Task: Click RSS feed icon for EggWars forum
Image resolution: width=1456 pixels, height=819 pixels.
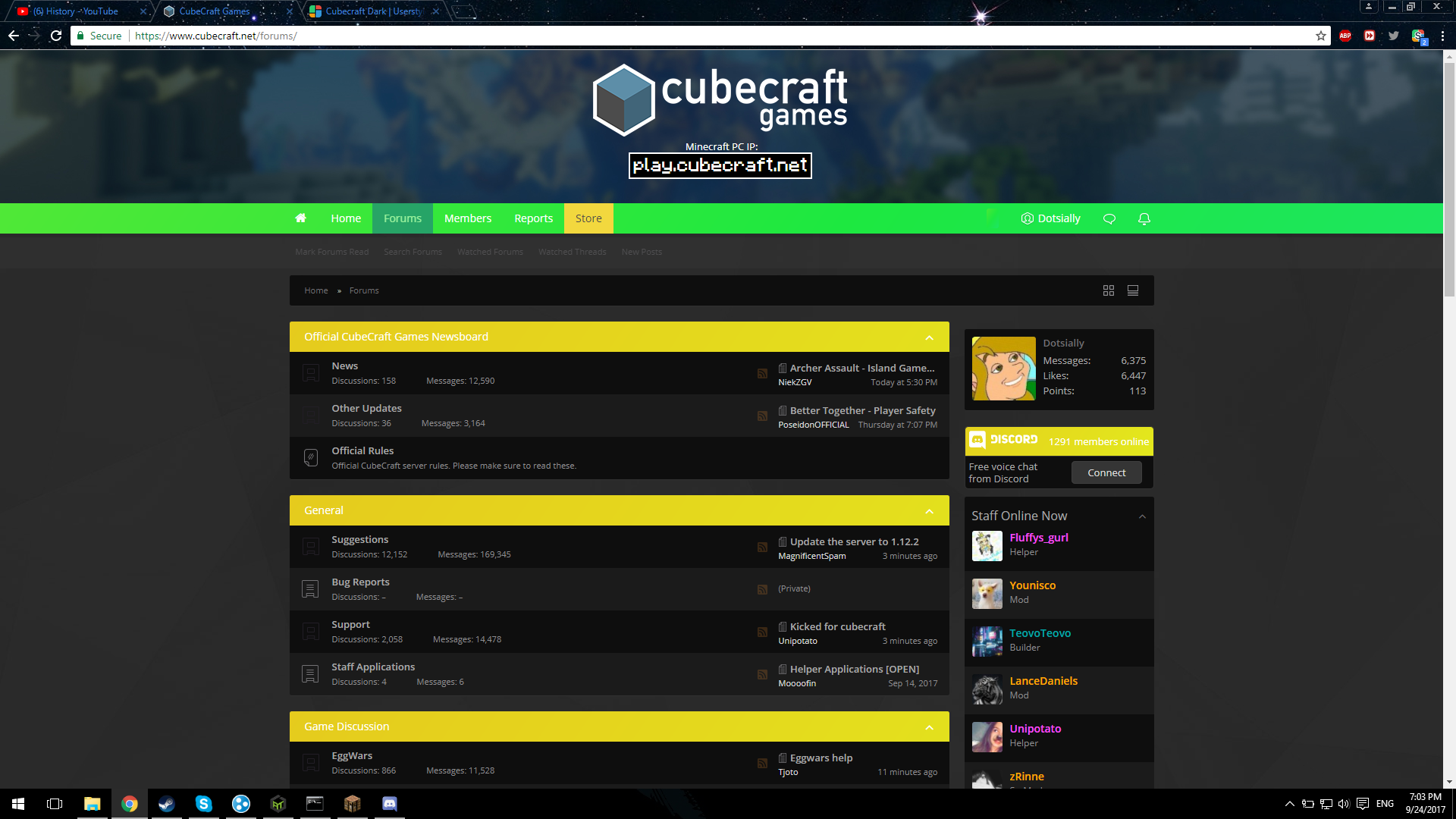Action: click(x=762, y=763)
